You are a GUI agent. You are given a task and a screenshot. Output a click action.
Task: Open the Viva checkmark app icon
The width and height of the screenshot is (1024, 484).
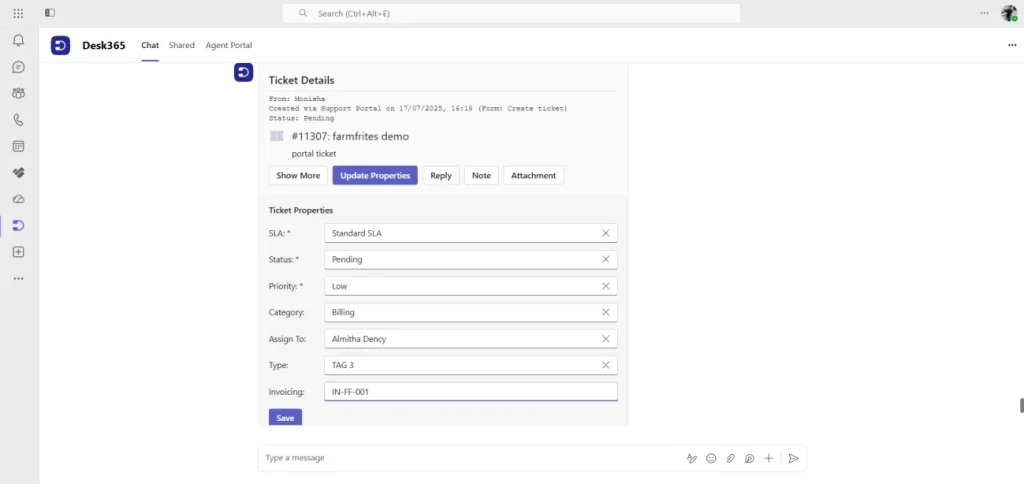(18, 172)
